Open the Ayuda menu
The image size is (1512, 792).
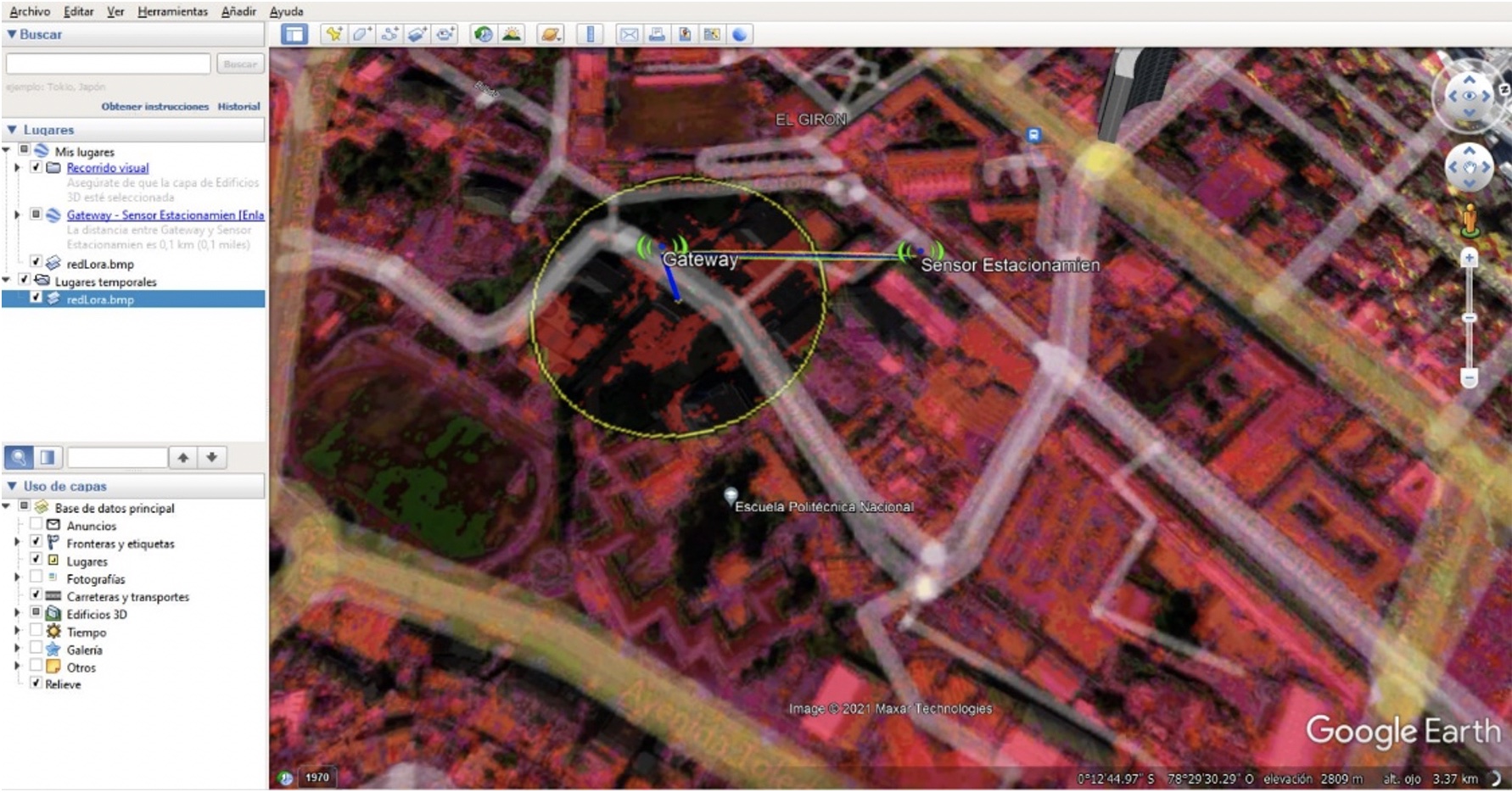(286, 11)
